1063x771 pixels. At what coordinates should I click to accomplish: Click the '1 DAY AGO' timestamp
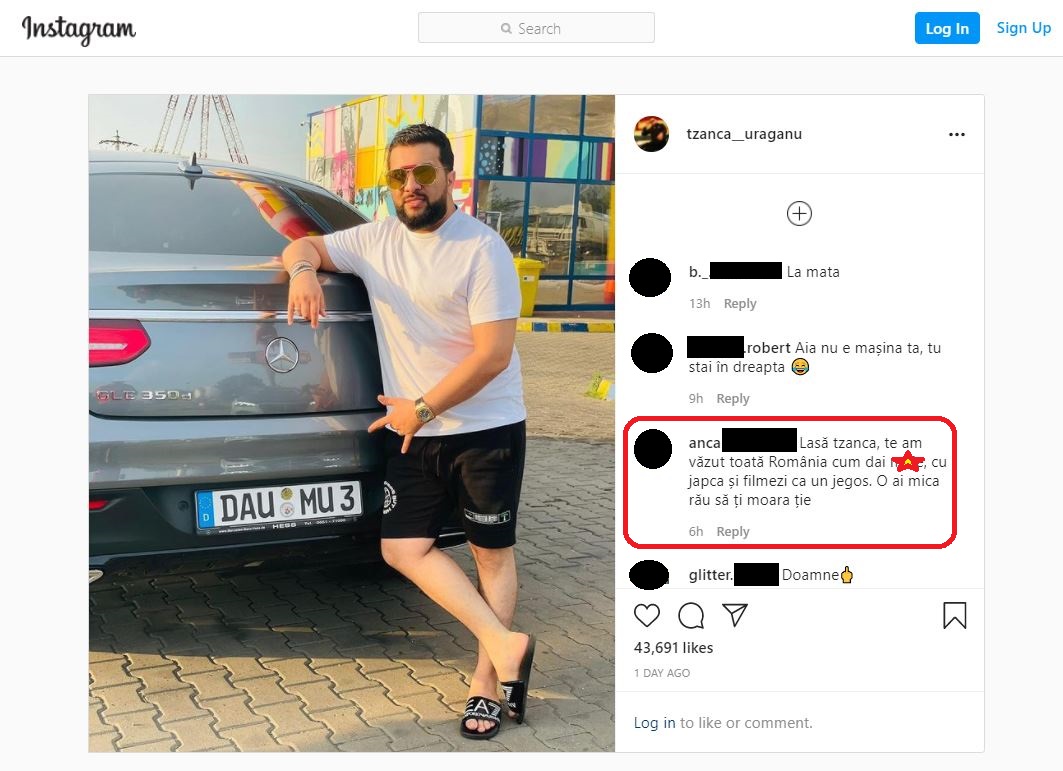pyautogui.click(x=662, y=673)
